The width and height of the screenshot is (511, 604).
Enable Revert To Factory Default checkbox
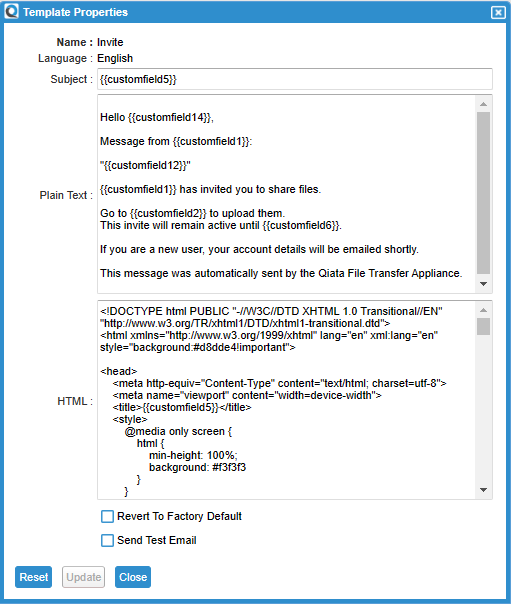point(107,517)
